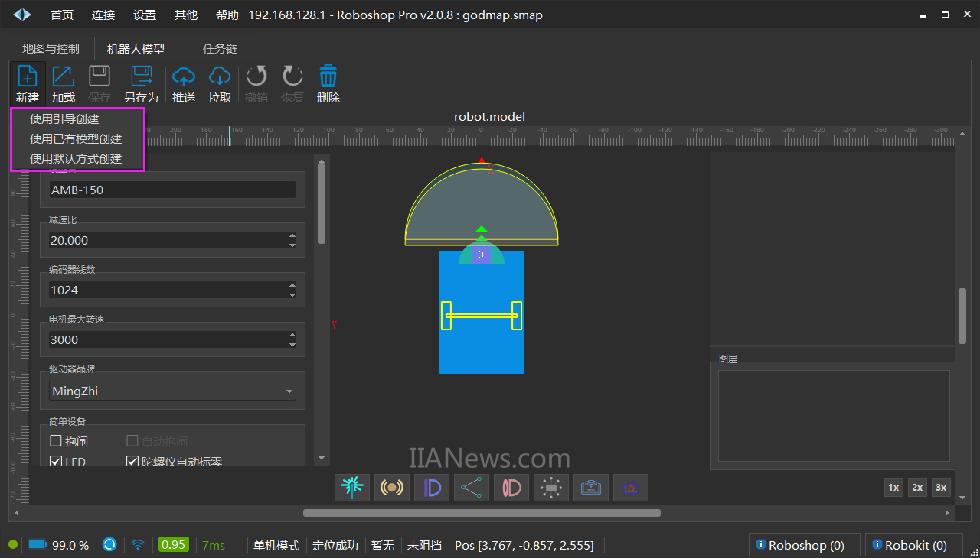Enable the 陀螺仪自动标零 checkbox

click(132, 462)
